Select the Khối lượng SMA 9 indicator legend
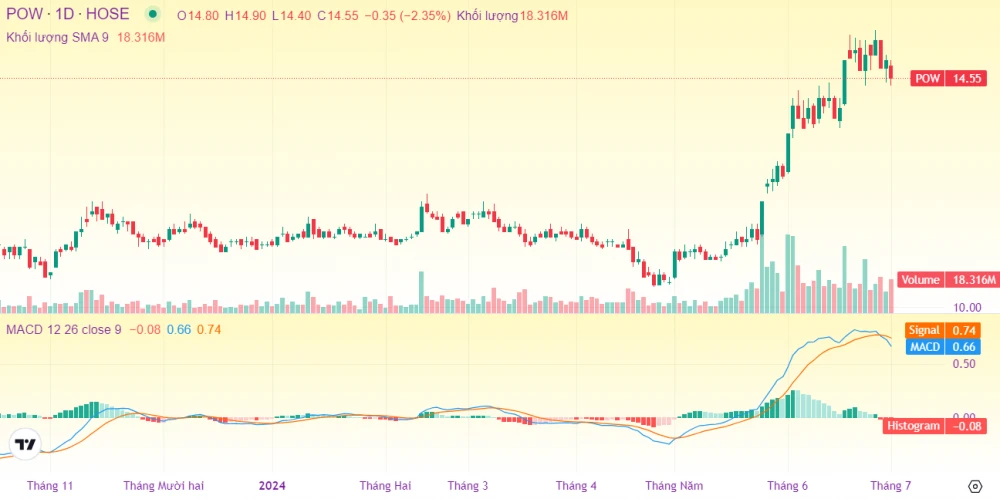The image size is (1000, 499). (60, 36)
